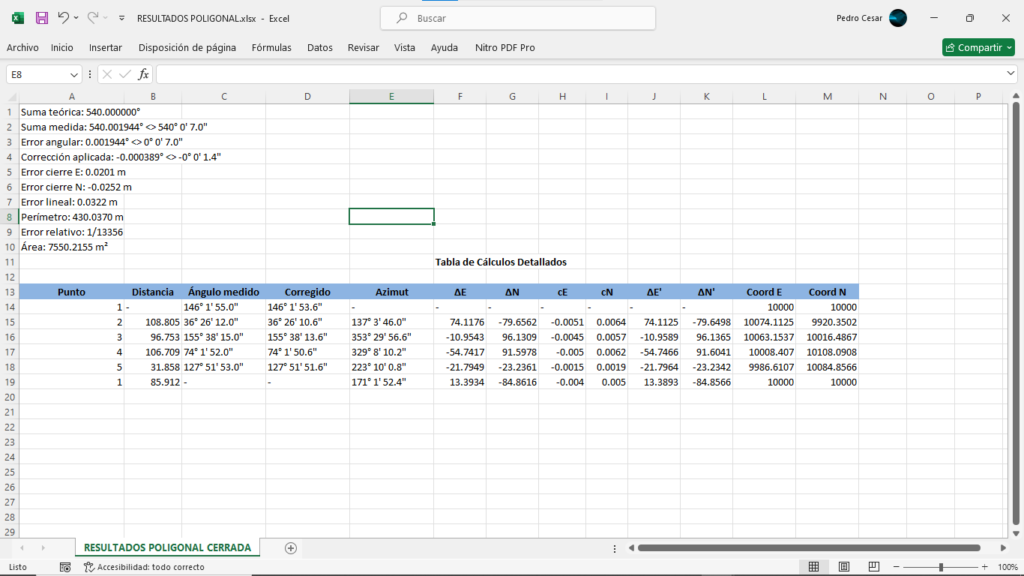The image size is (1024, 576).
Task: Click the Insert Function fx icon
Action: click(143, 74)
